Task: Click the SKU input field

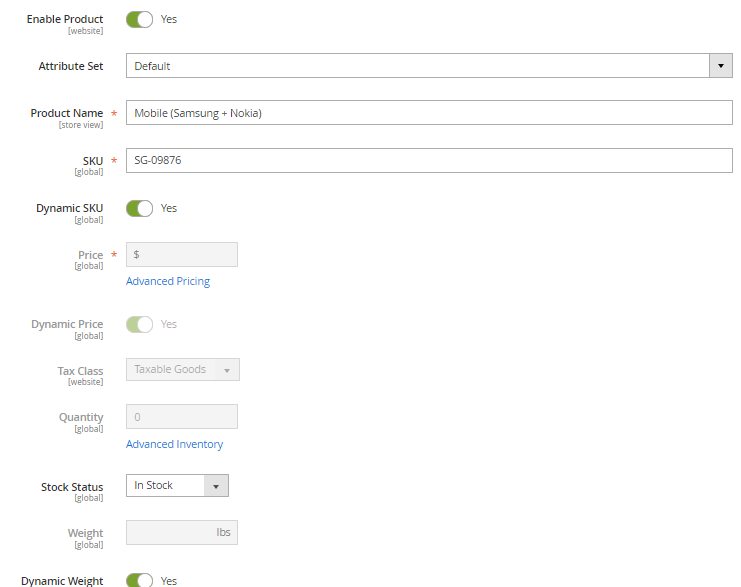Action: [x=429, y=160]
